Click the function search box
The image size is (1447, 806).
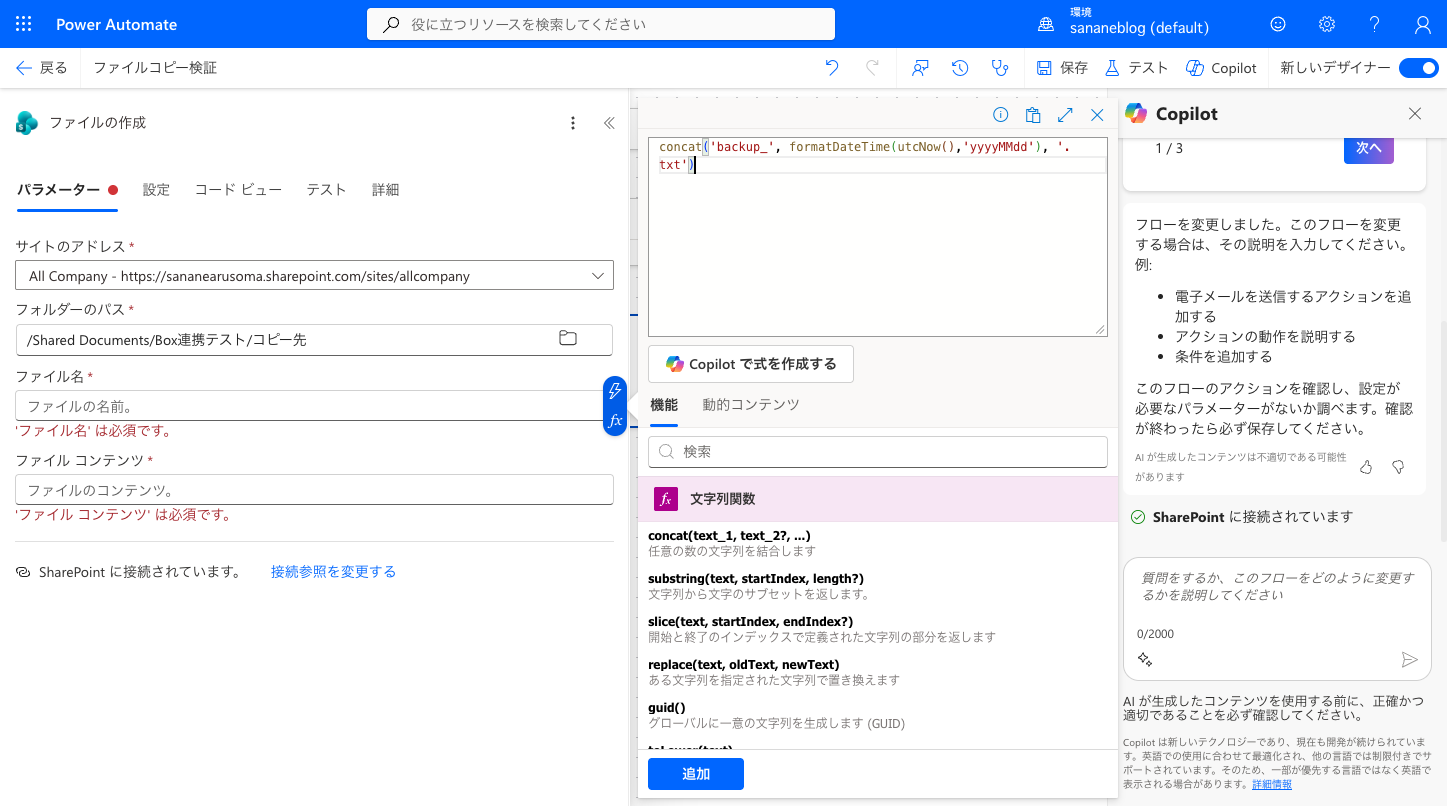tap(878, 452)
